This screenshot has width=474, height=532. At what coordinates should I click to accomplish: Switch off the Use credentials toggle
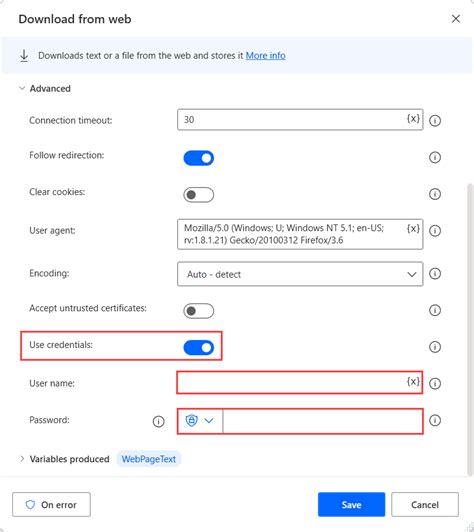(x=199, y=347)
